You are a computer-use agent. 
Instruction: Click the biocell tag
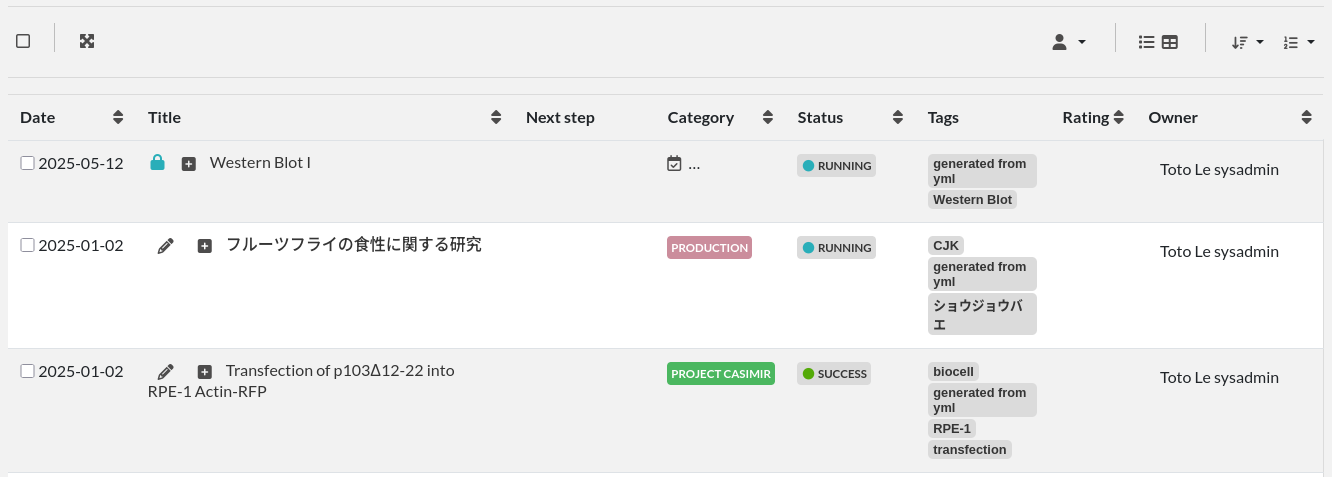953,372
